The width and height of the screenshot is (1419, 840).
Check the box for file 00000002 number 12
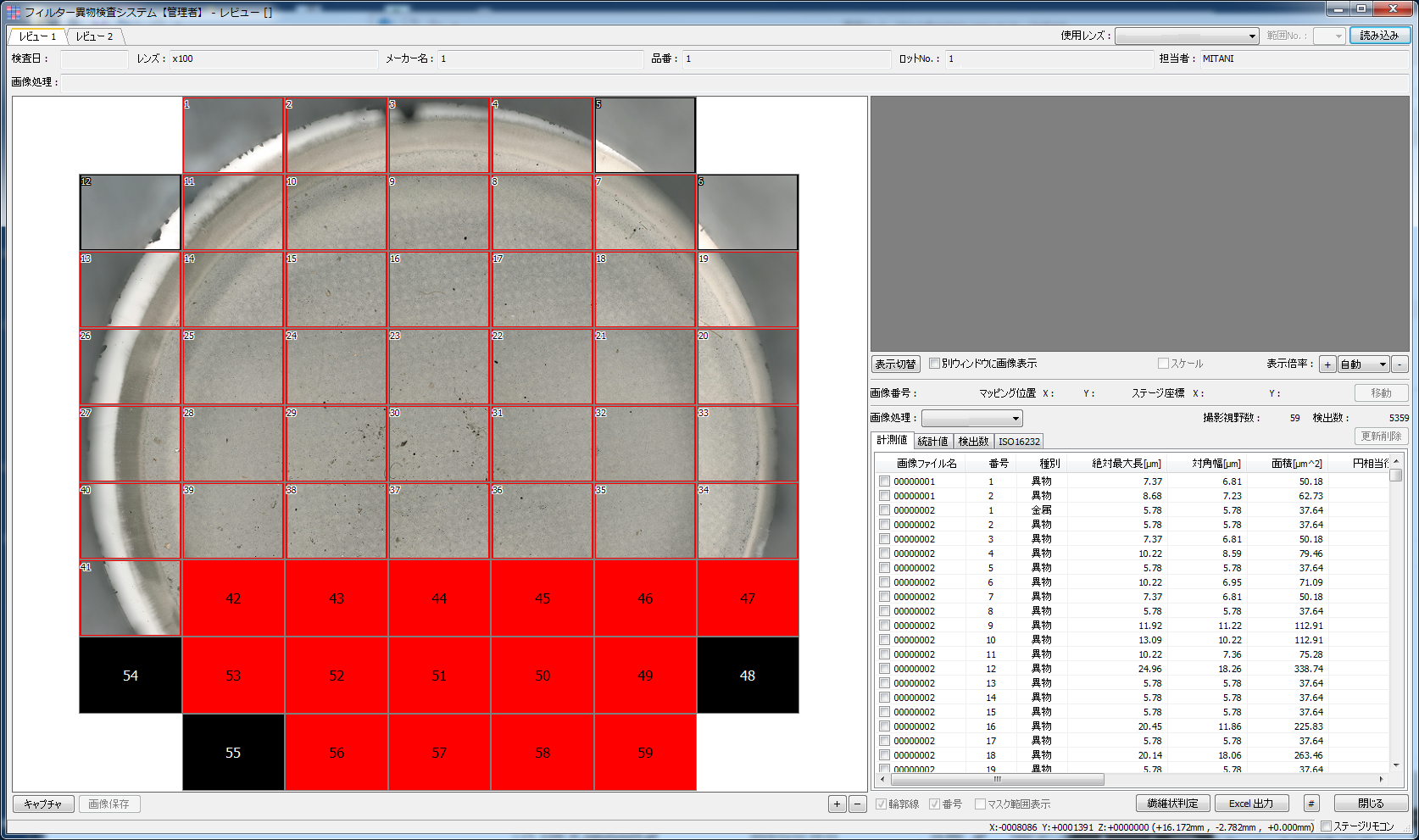884,669
